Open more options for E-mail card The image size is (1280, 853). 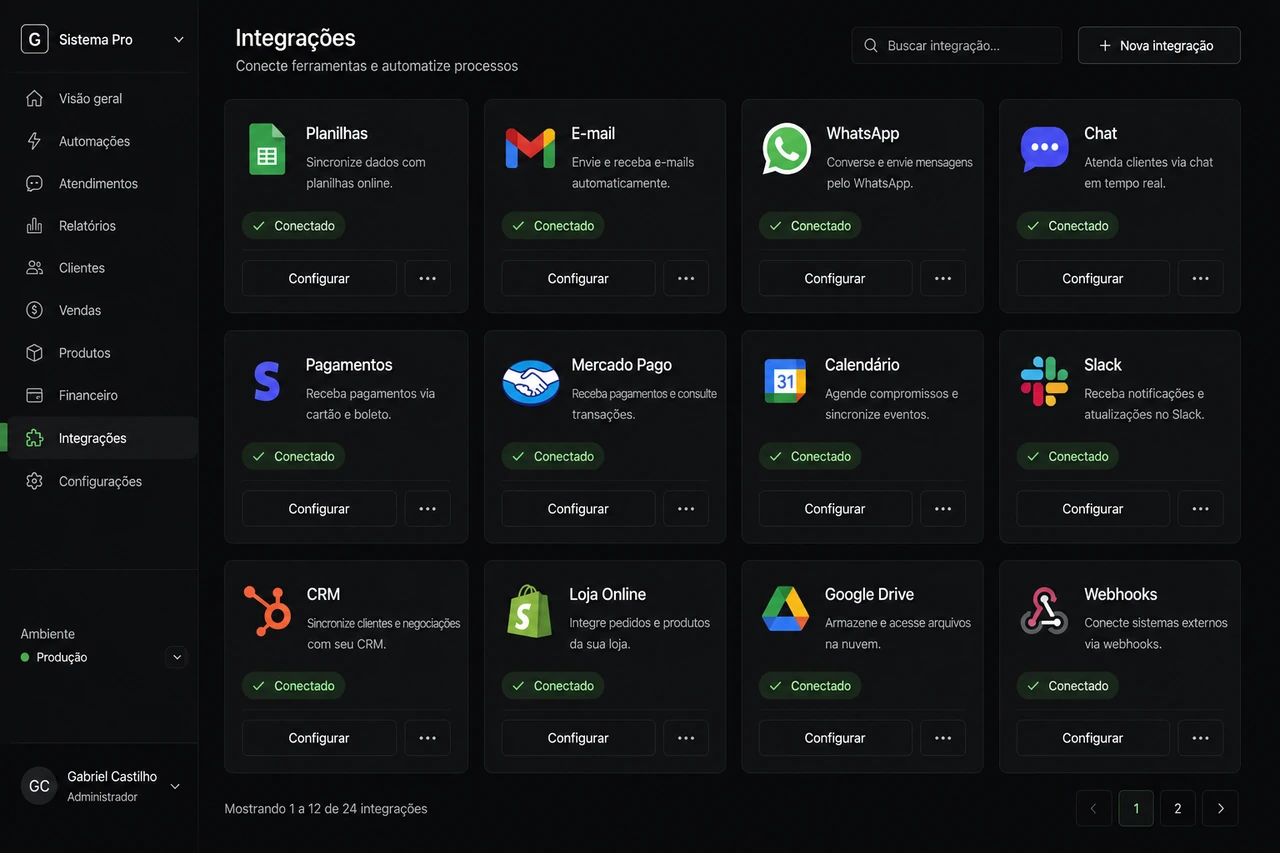686,278
